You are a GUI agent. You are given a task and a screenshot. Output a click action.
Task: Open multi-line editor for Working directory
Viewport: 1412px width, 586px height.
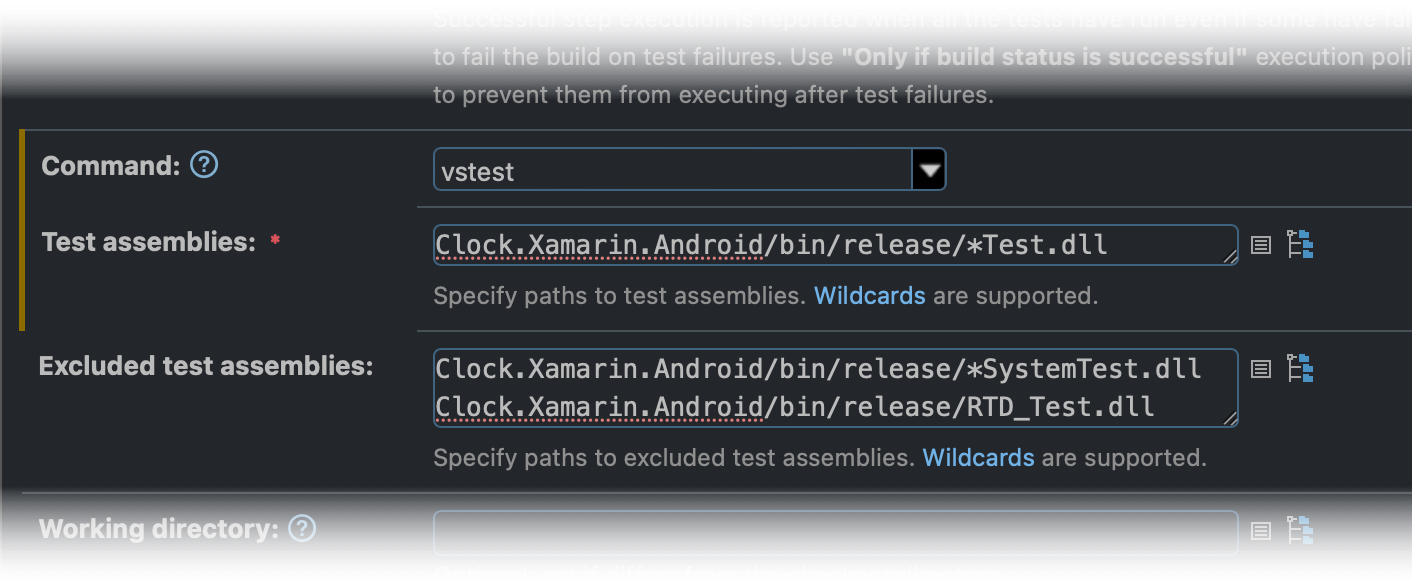coord(1260,531)
